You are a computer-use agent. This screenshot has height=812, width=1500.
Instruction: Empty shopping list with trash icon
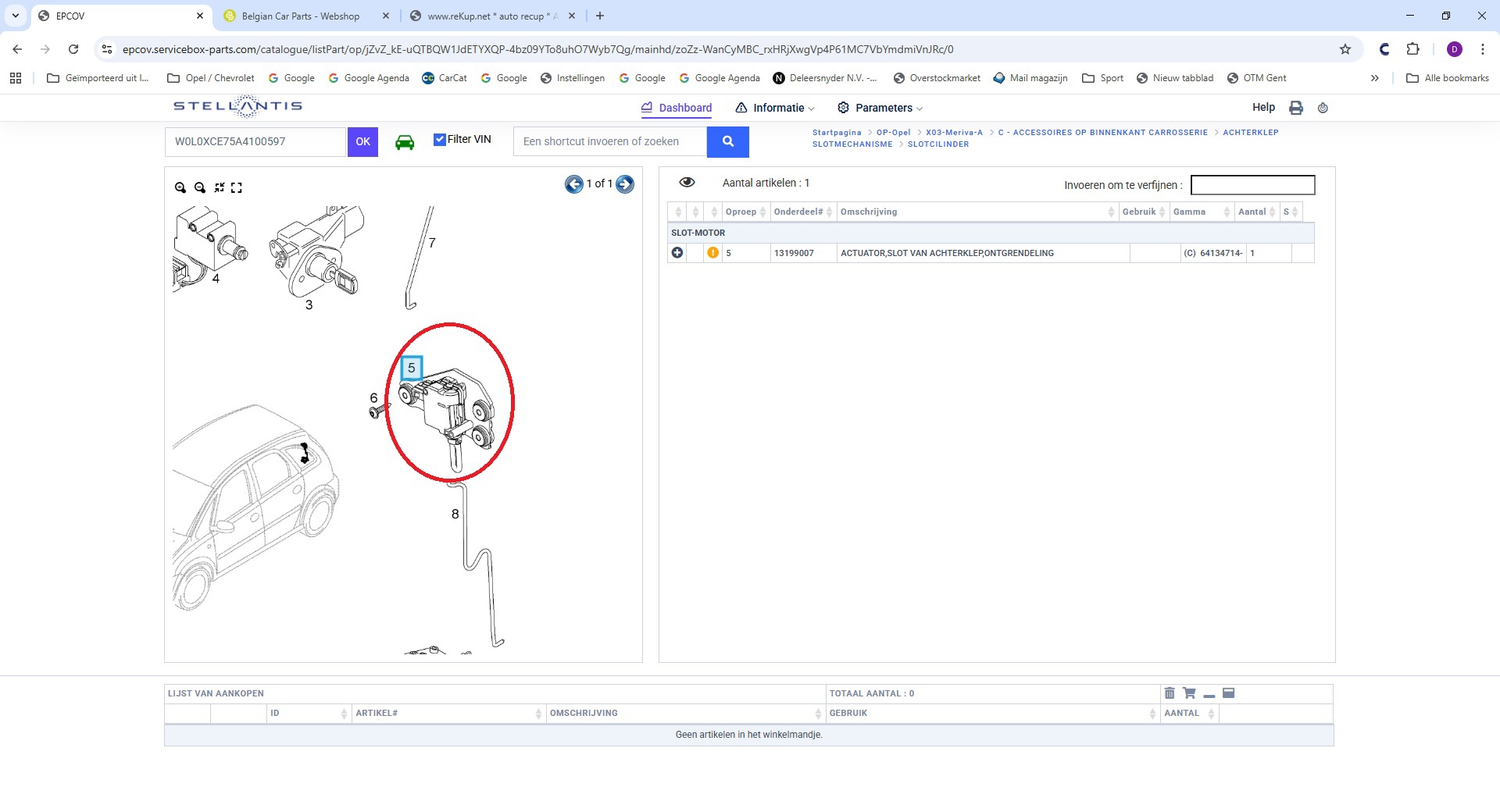pyautogui.click(x=1170, y=693)
